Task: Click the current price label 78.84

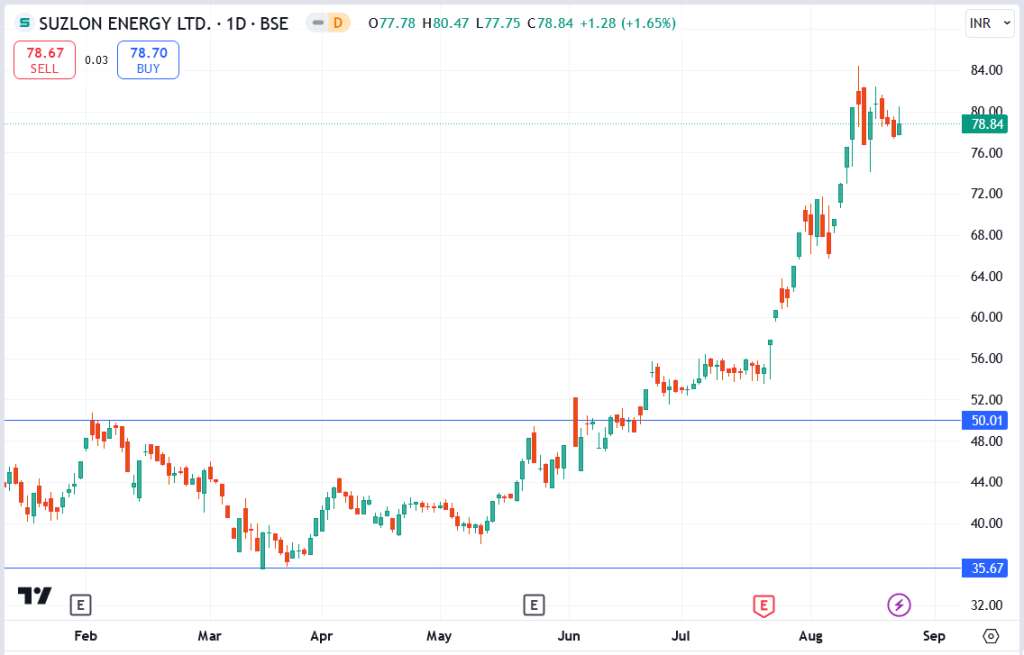Action: point(985,124)
